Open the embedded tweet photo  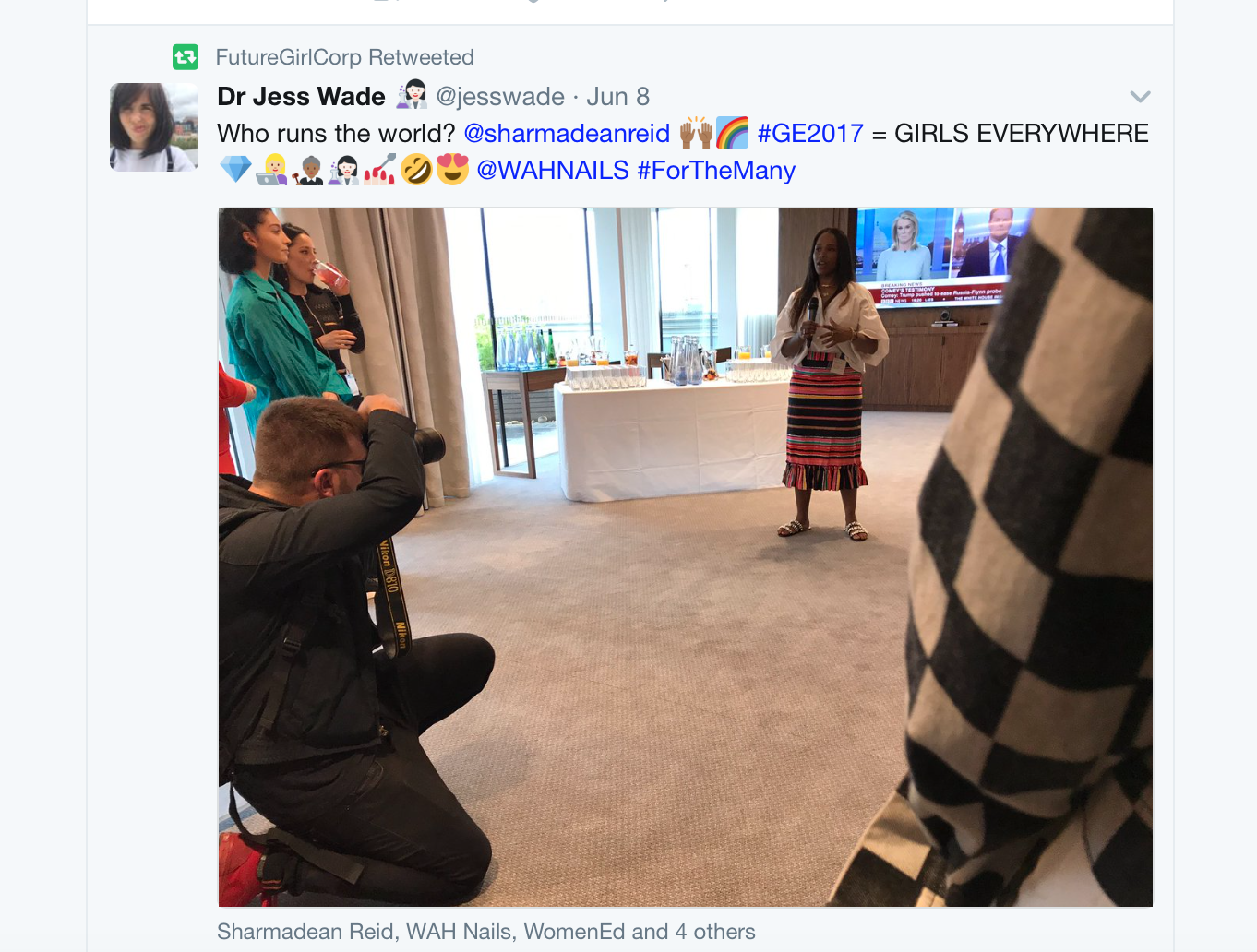(x=686, y=557)
